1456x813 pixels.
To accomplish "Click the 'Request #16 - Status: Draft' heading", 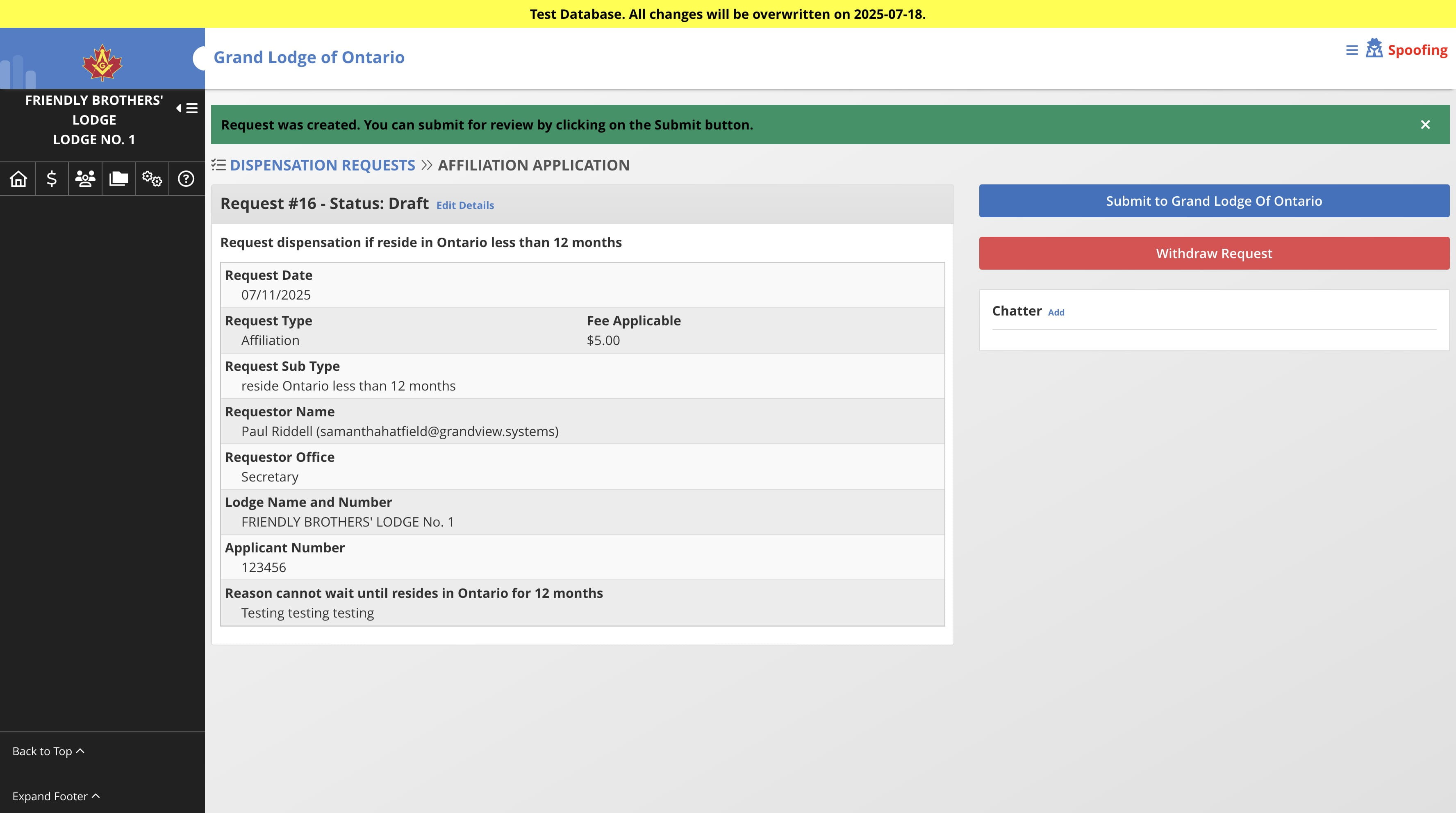I will click(x=324, y=203).
